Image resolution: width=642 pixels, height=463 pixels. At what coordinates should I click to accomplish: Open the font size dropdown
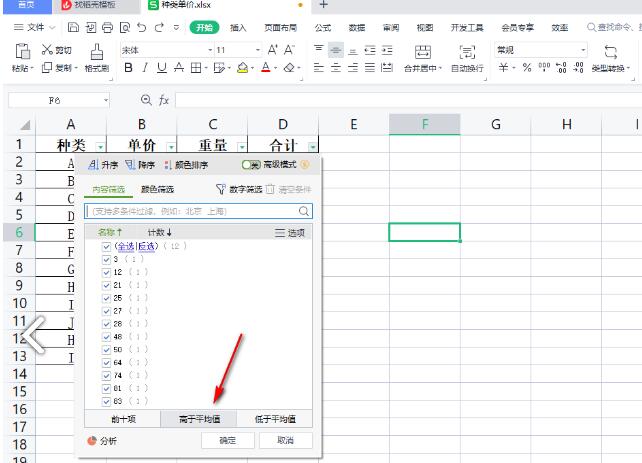tap(258, 50)
